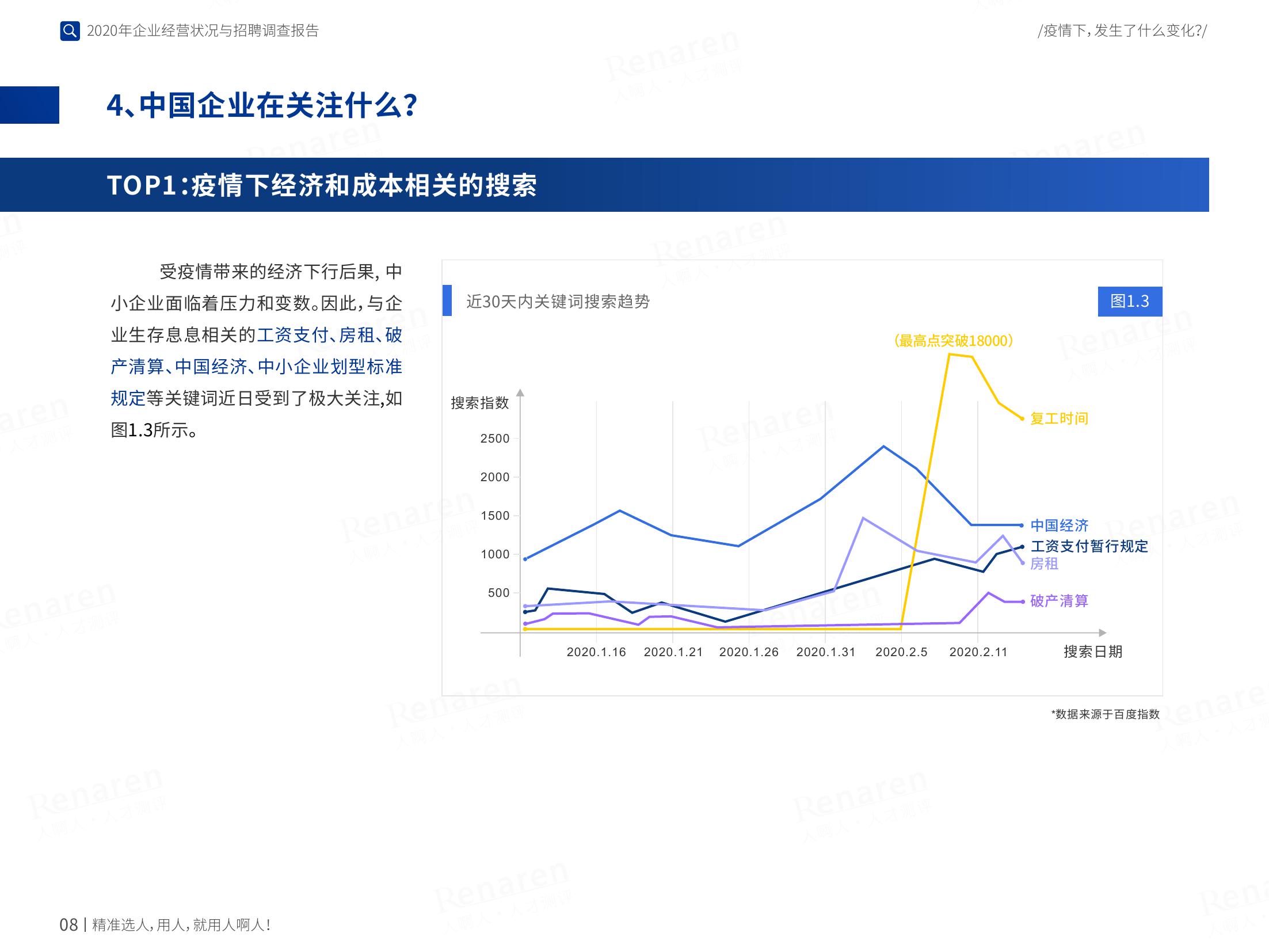The height and width of the screenshot is (952, 1269).
Task: Click the 图1.3 figure label badge
Action: click(x=1129, y=301)
